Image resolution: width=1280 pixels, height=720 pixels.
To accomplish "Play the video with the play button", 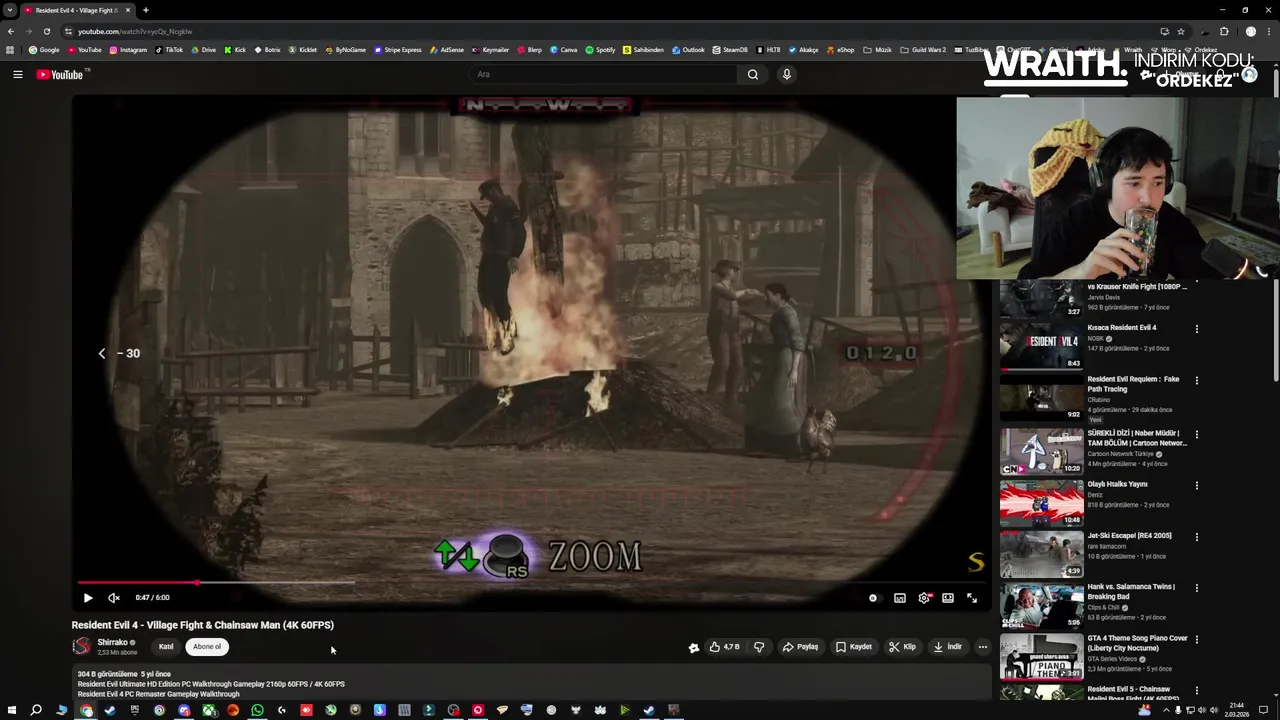I will pos(88,598).
